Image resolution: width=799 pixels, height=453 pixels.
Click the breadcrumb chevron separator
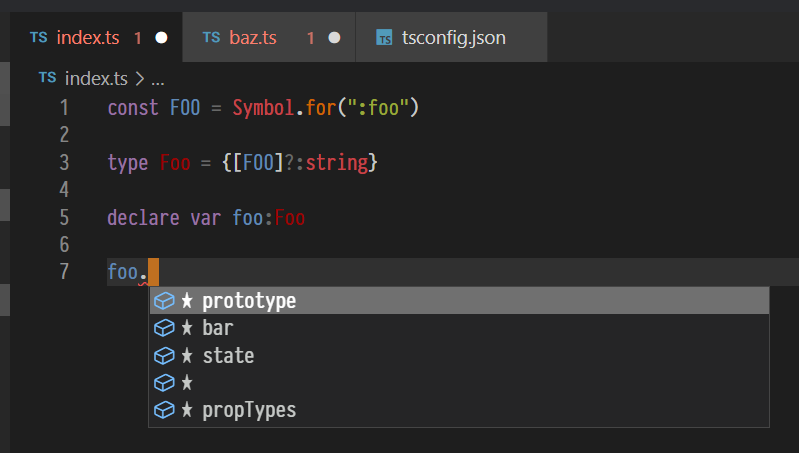click(x=140, y=78)
